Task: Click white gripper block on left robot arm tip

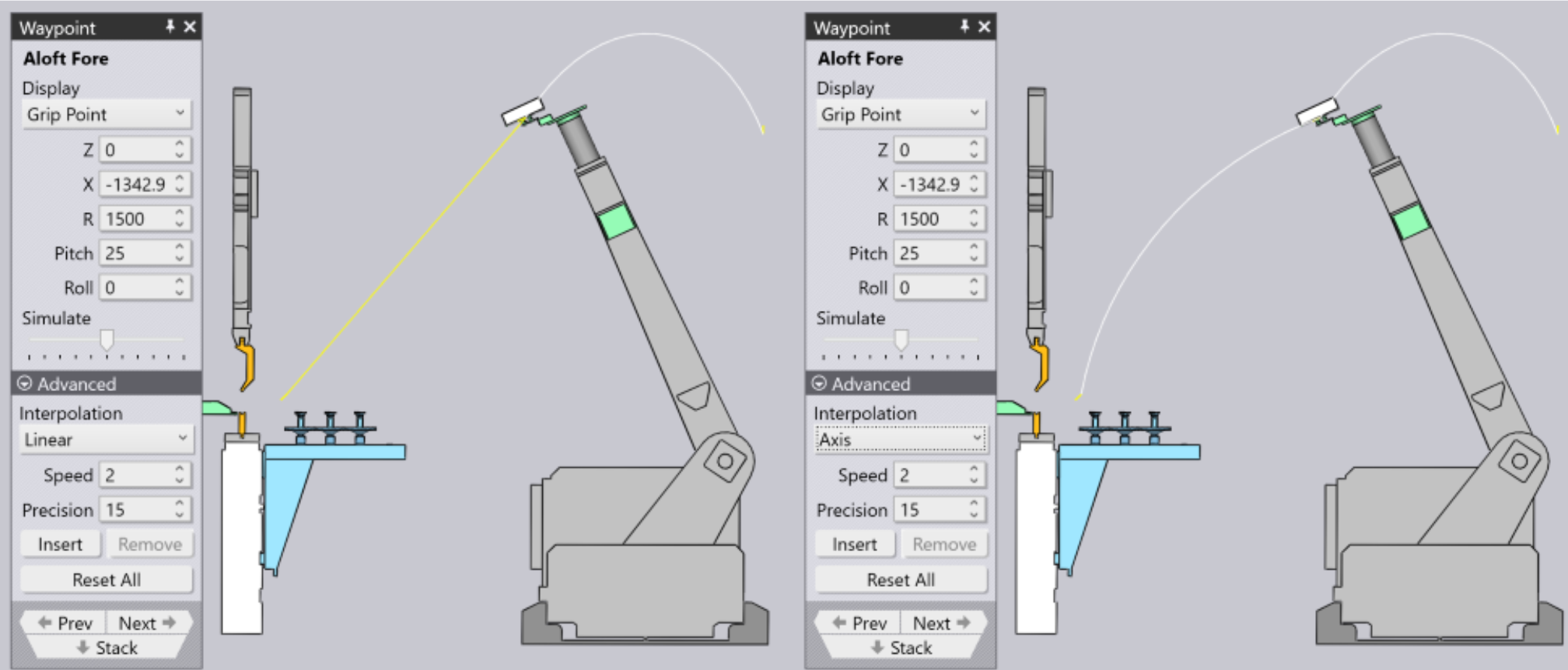Action: (x=522, y=111)
